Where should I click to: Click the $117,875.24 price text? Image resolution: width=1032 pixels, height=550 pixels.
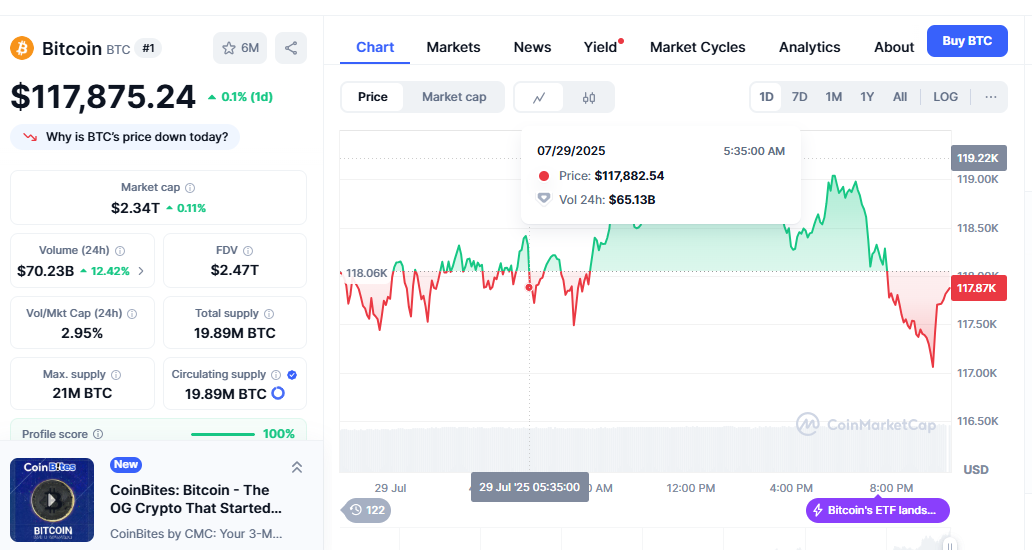[103, 97]
